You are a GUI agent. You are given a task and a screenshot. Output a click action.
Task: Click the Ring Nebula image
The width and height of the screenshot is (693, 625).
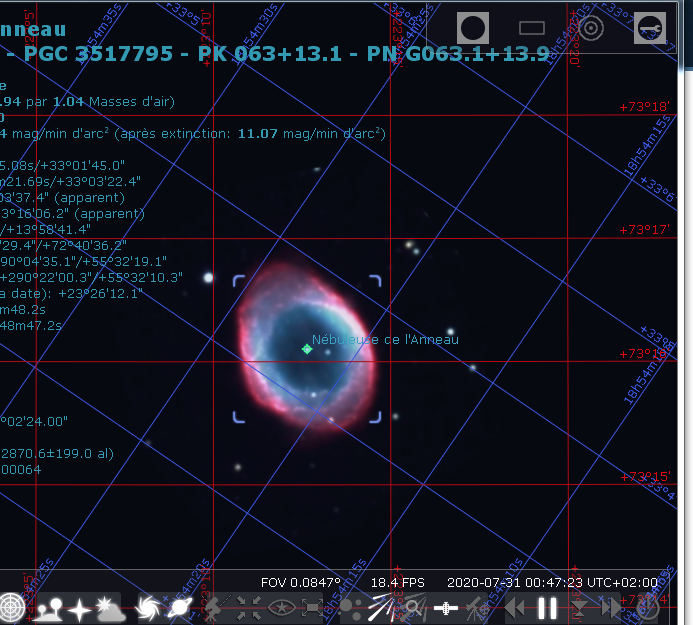(307, 347)
